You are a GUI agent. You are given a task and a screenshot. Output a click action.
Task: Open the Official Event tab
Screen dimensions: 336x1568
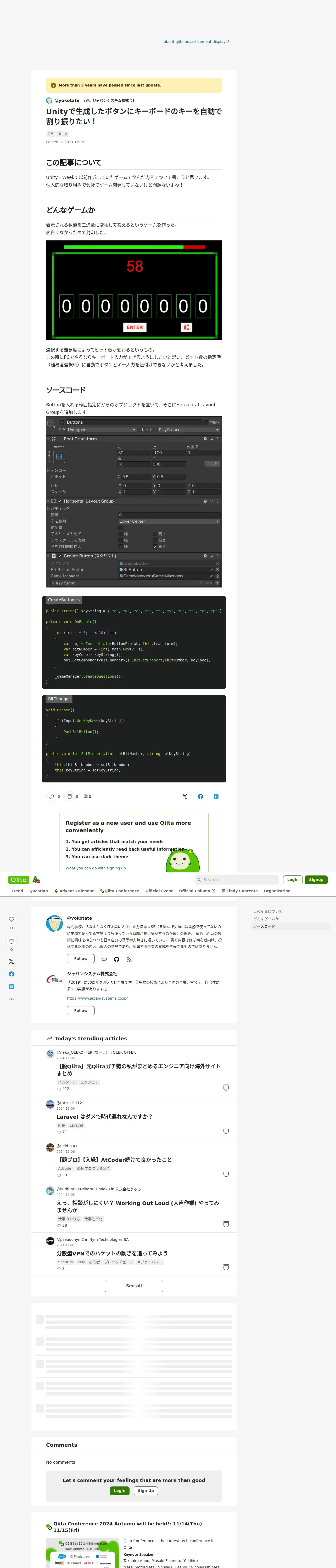click(159, 891)
